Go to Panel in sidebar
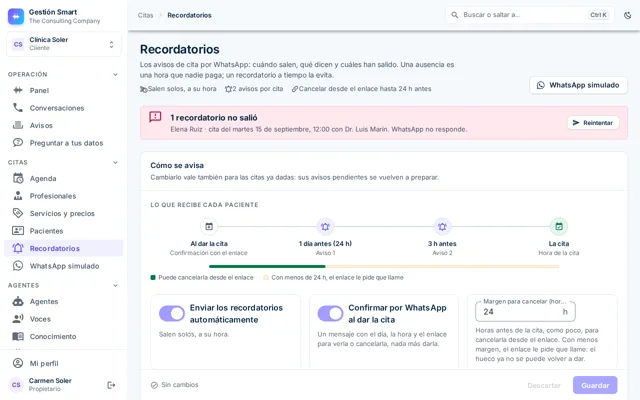The width and height of the screenshot is (640, 400). (63, 90)
